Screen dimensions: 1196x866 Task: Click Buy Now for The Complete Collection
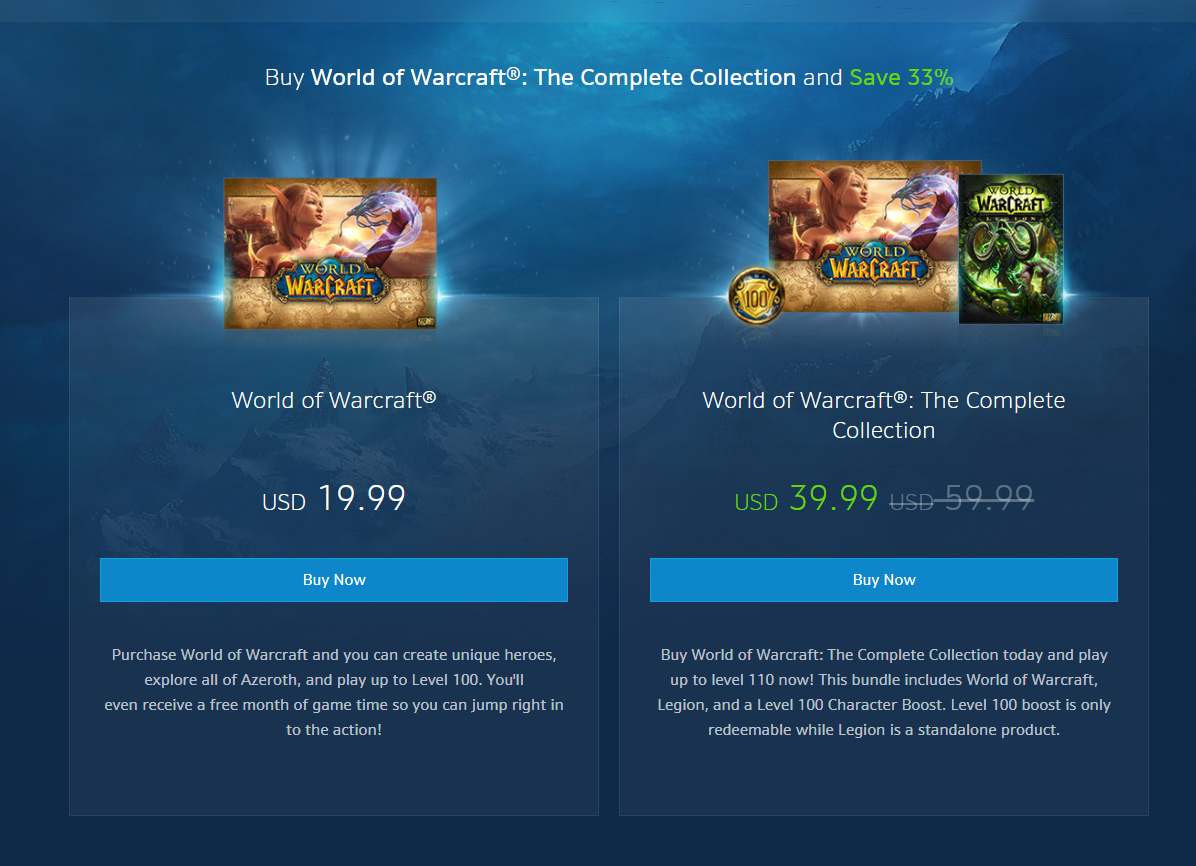(x=883, y=580)
